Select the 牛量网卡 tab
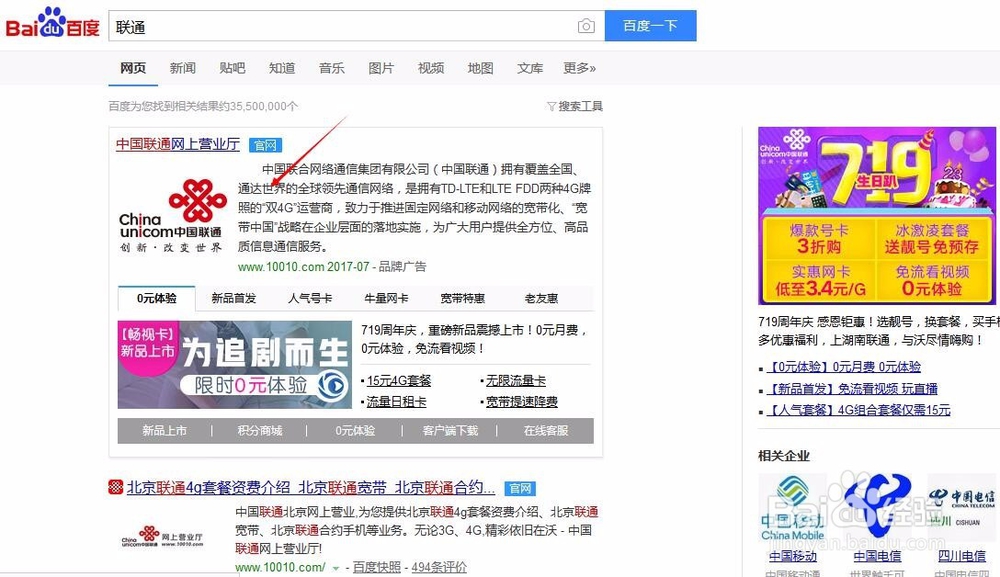 [x=386, y=298]
